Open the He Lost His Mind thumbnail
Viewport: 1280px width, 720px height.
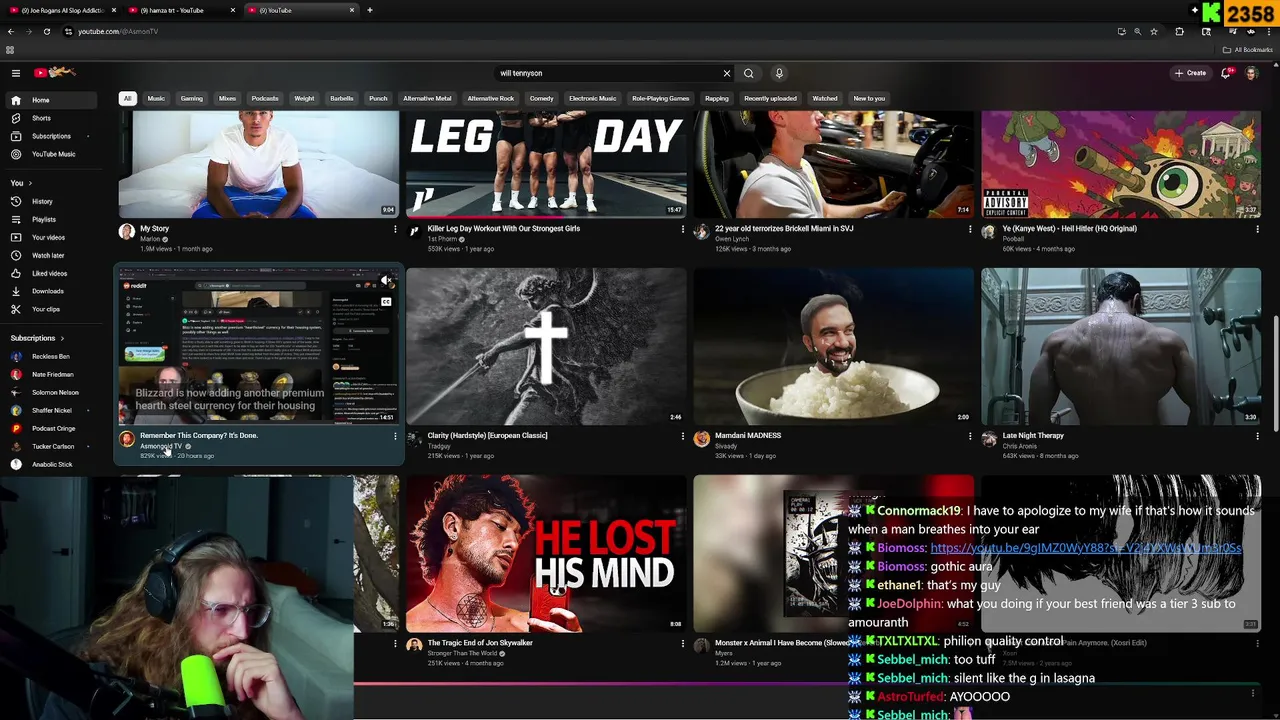click(x=546, y=553)
